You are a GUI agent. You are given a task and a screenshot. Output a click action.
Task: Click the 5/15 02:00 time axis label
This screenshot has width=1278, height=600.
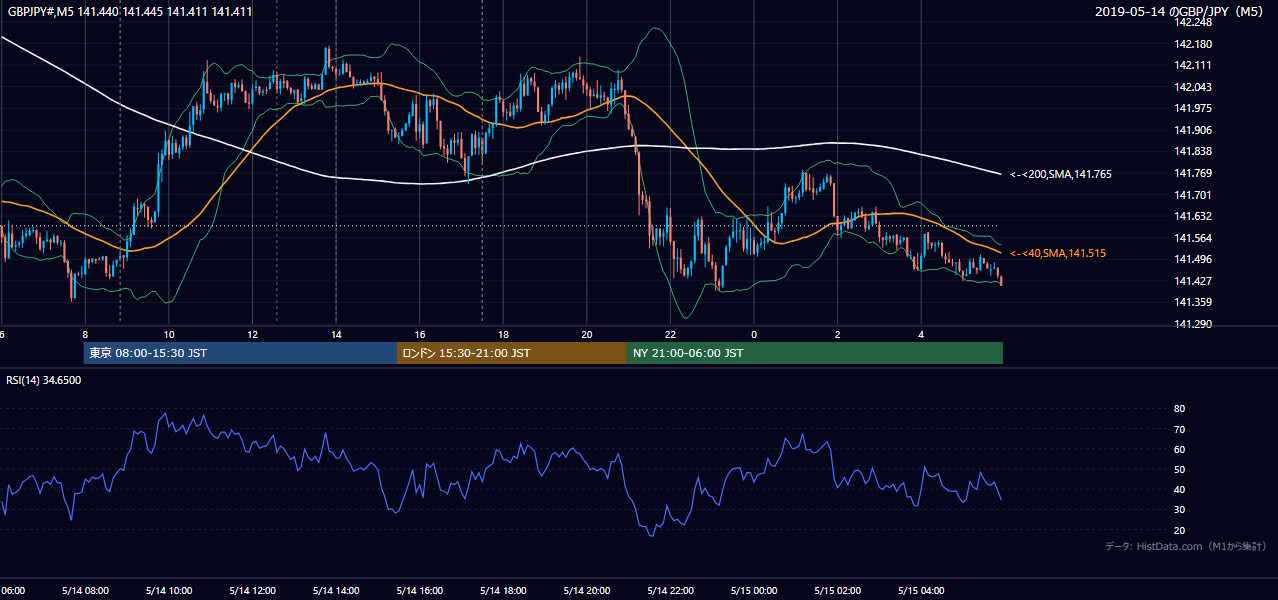[838, 590]
